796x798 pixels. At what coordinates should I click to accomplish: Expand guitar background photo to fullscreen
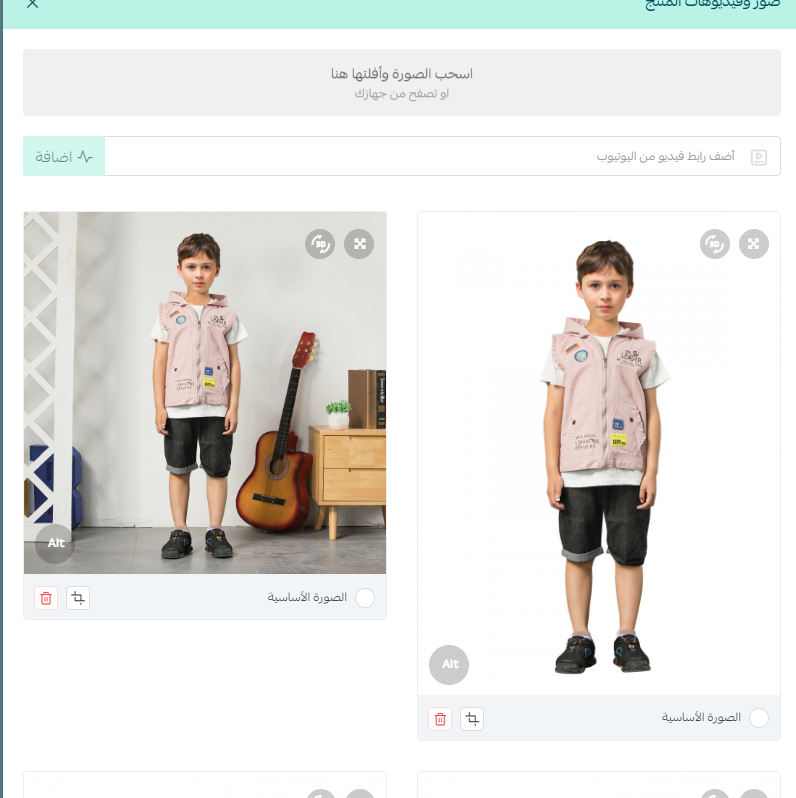coord(359,244)
